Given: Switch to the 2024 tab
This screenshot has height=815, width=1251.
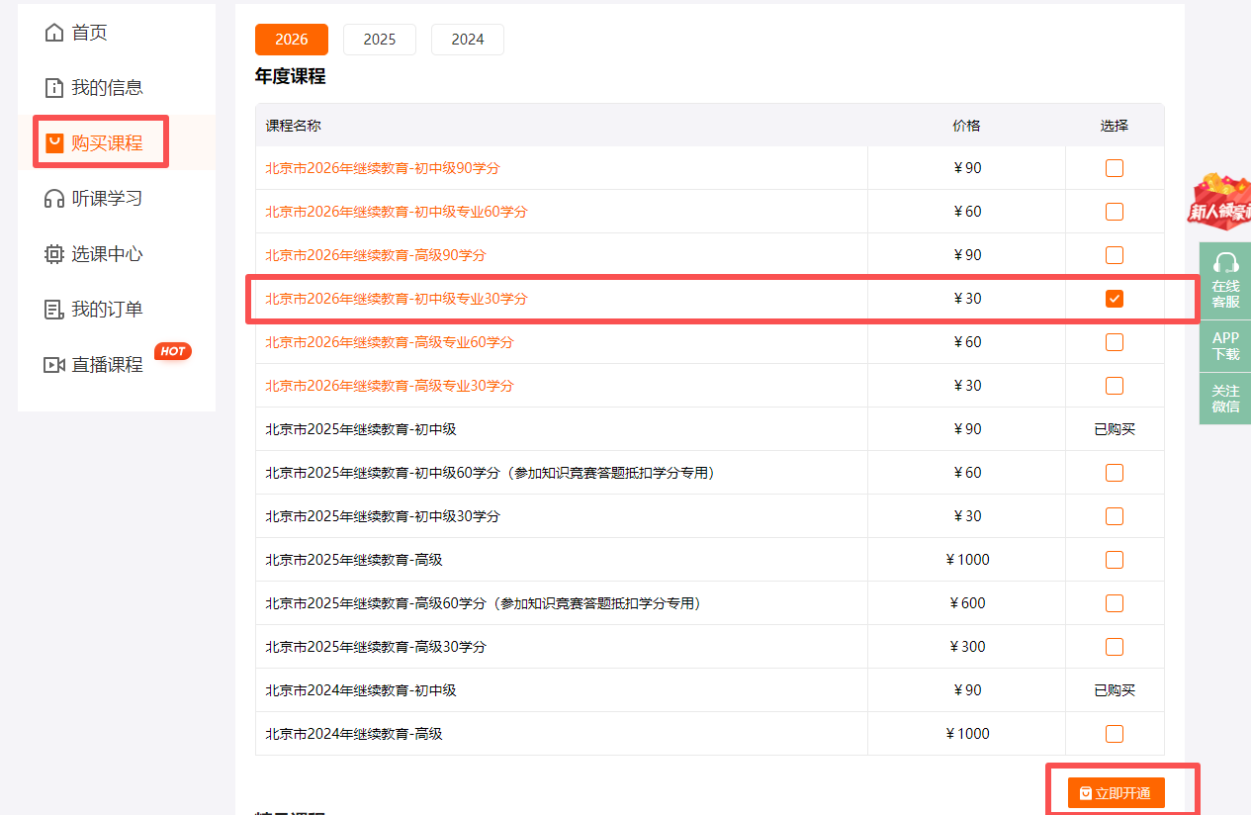Looking at the screenshot, I should pyautogui.click(x=467, y=39).
